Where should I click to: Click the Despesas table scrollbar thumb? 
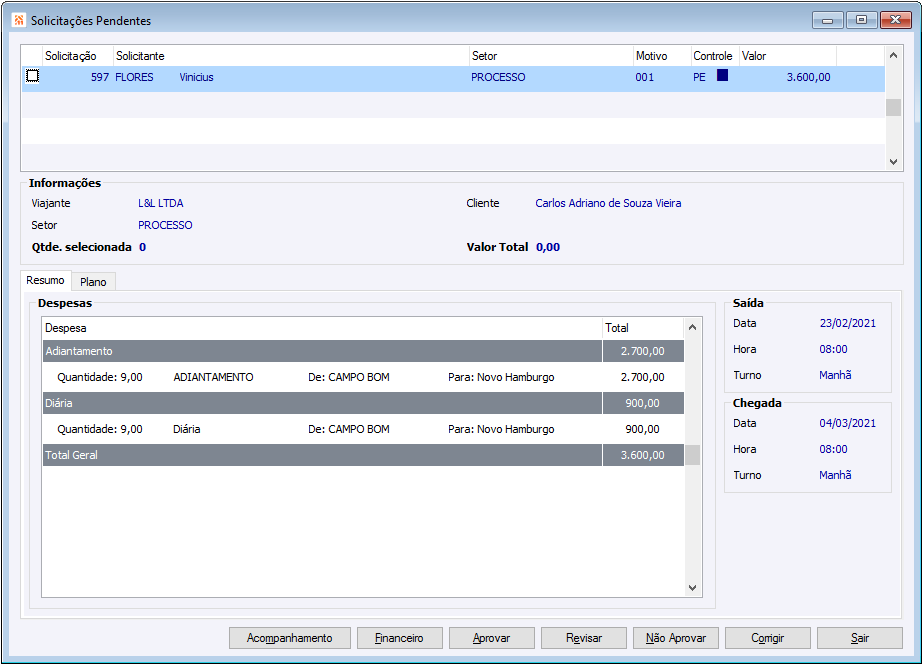pos(692,455)
